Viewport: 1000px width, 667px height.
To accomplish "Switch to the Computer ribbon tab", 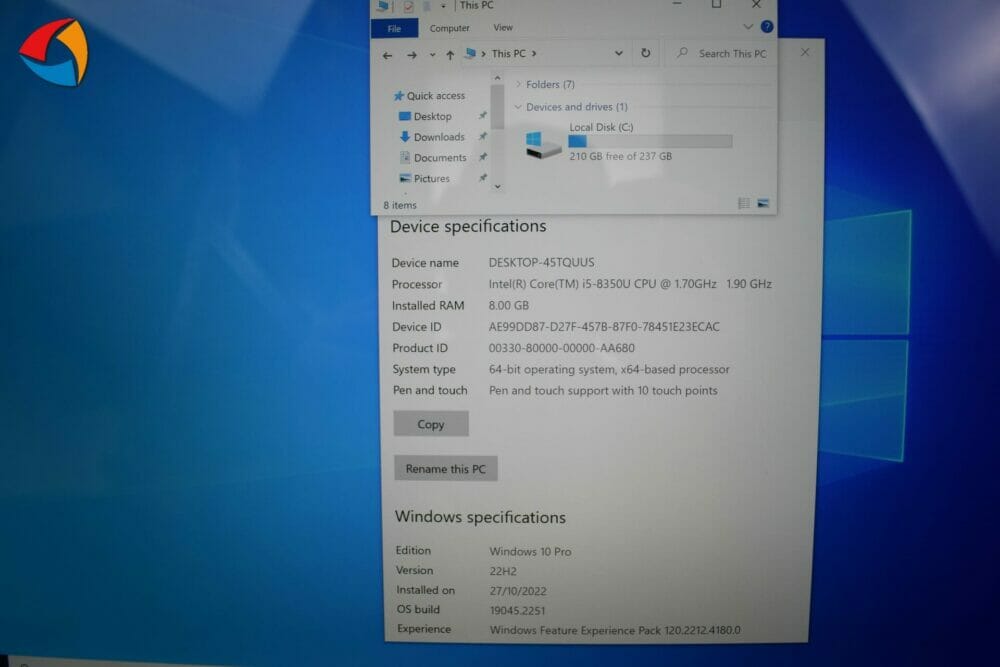I will point(450,28).
